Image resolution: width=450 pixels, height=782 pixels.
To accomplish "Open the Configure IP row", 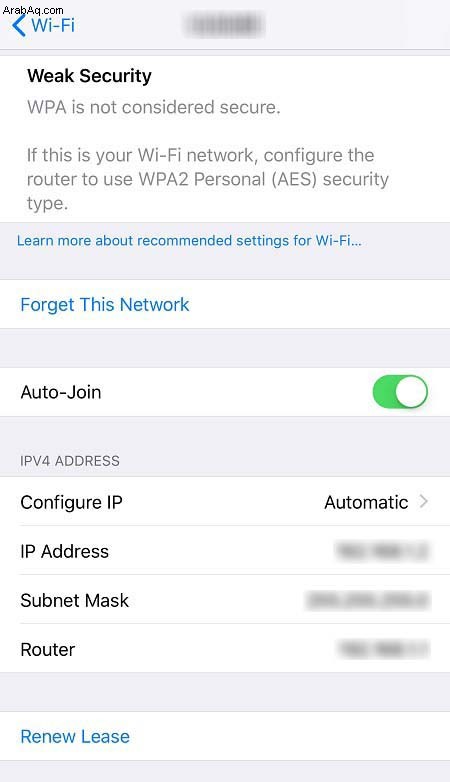I will tap(225, 502).
